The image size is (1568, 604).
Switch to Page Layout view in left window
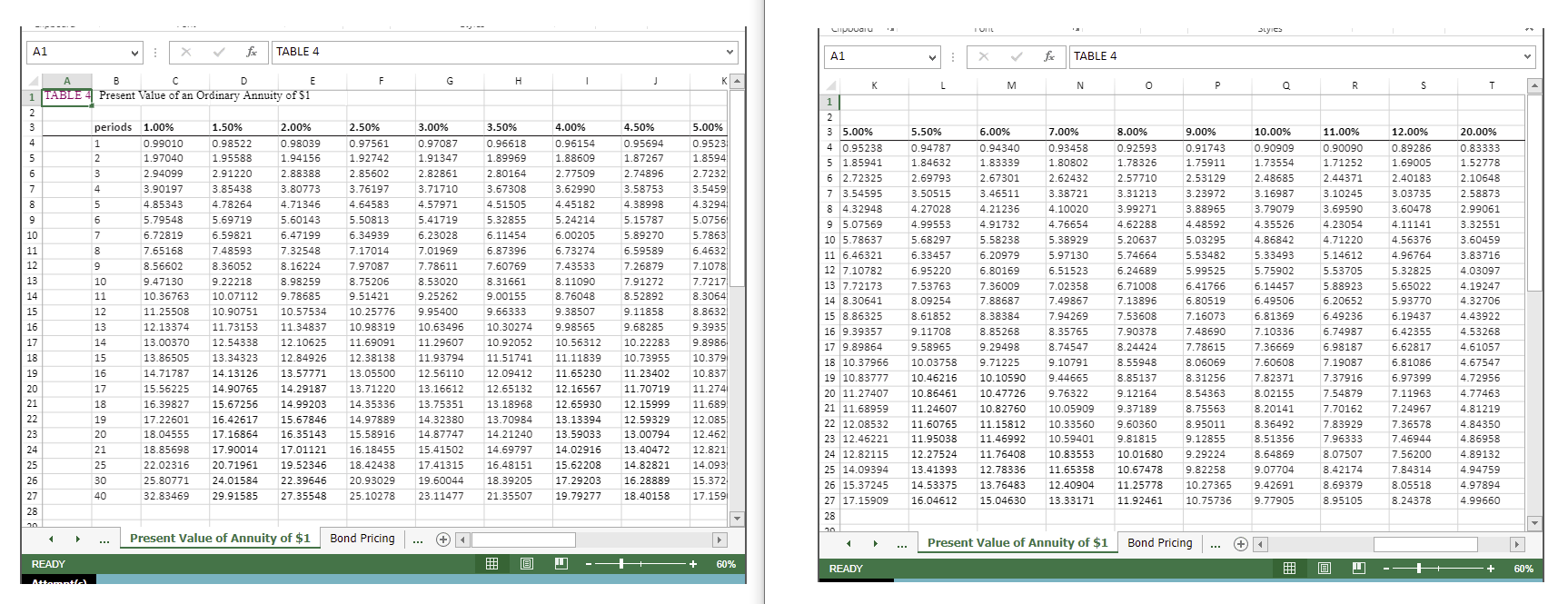(x=527, y=564)
